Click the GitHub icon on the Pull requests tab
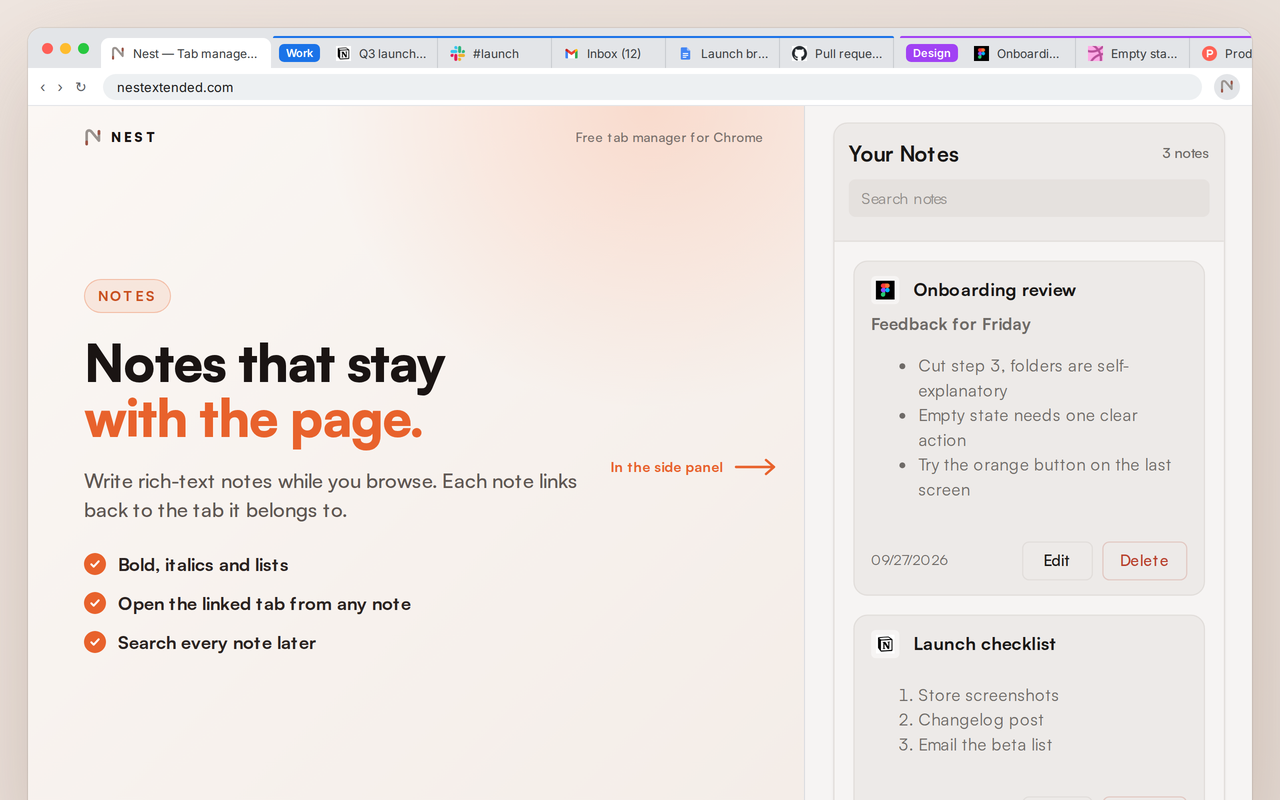Image resolution: width=1280 pixels, height=800 pixels. click(x=799, y=53)
